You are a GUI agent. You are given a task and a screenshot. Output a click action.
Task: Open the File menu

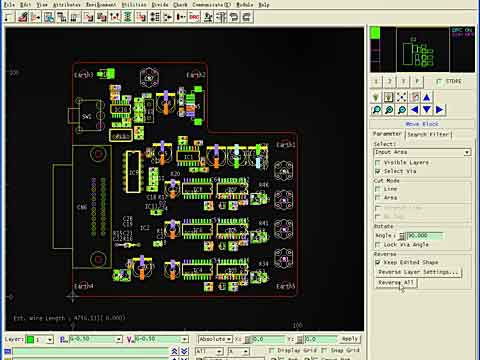(9, 5)
